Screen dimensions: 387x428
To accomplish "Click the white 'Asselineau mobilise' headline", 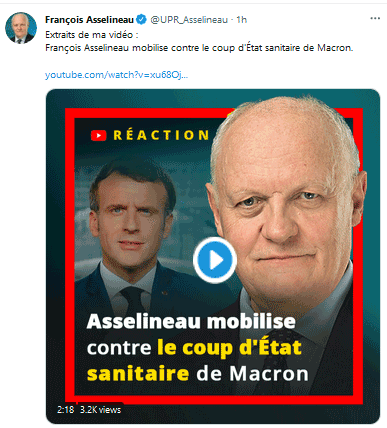I will (191, 321).
